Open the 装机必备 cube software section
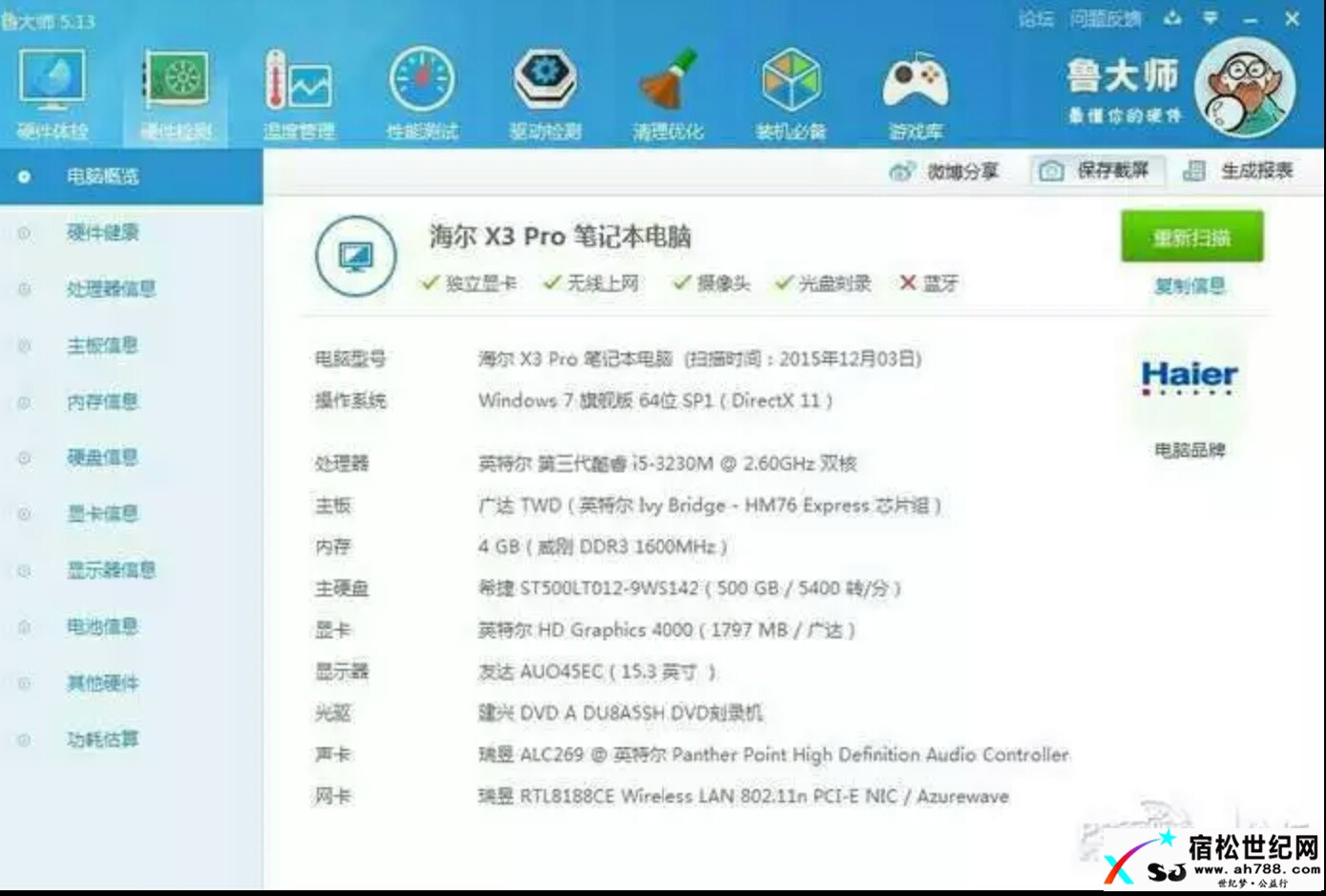 click(x=791, y=94)
